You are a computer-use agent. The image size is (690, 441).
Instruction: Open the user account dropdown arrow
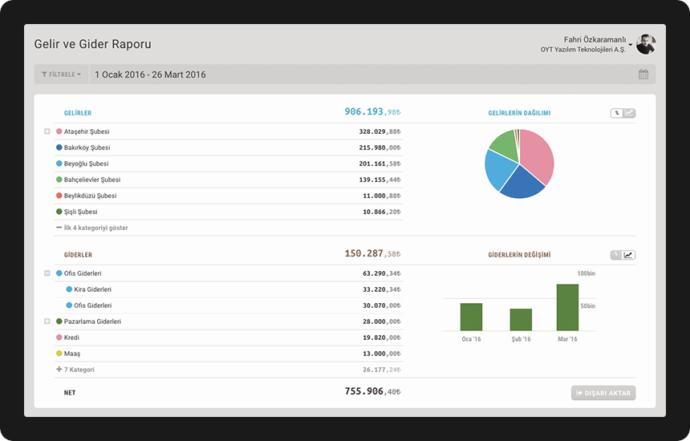[x=631, y=44]
